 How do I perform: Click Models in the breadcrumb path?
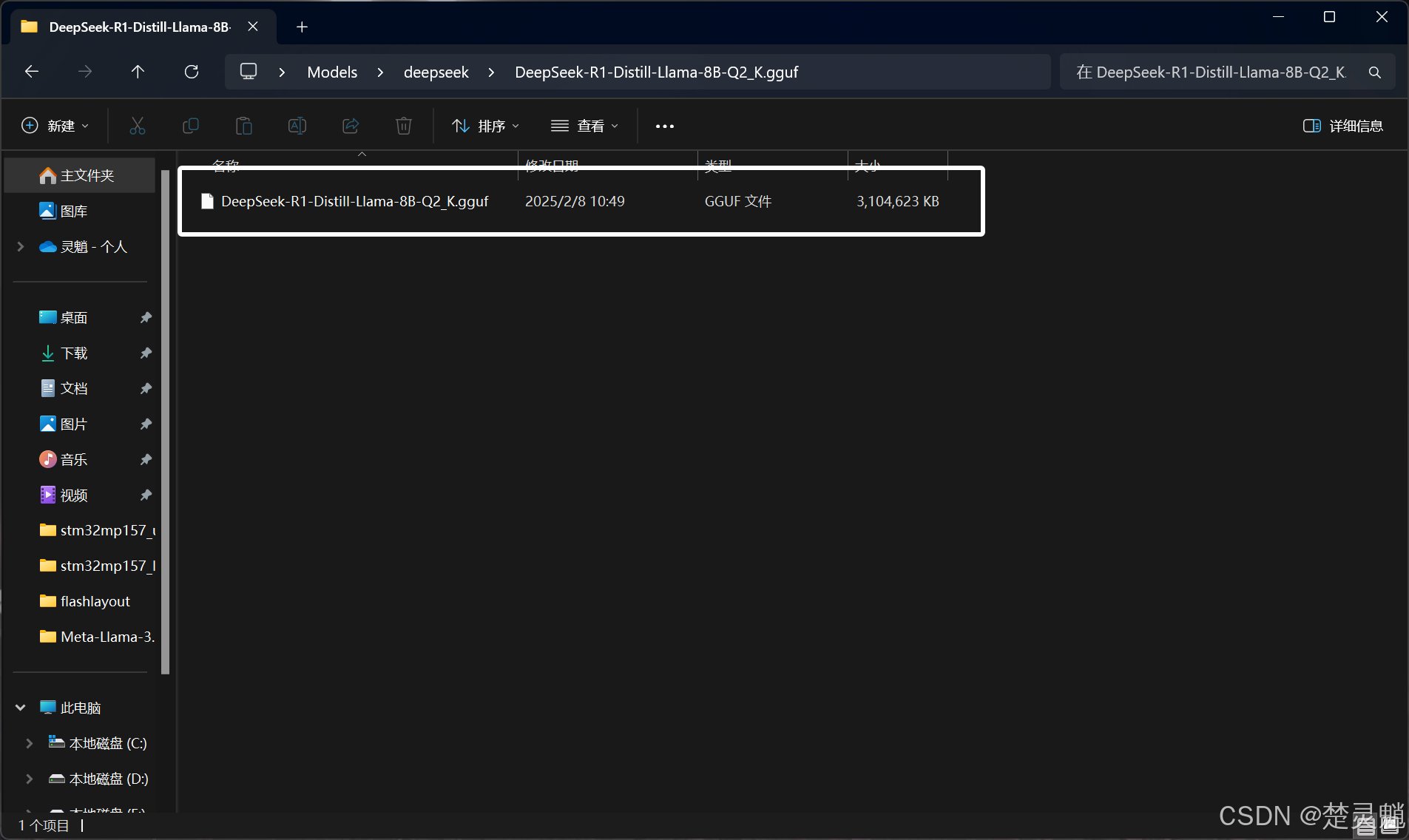pos(332,72)
